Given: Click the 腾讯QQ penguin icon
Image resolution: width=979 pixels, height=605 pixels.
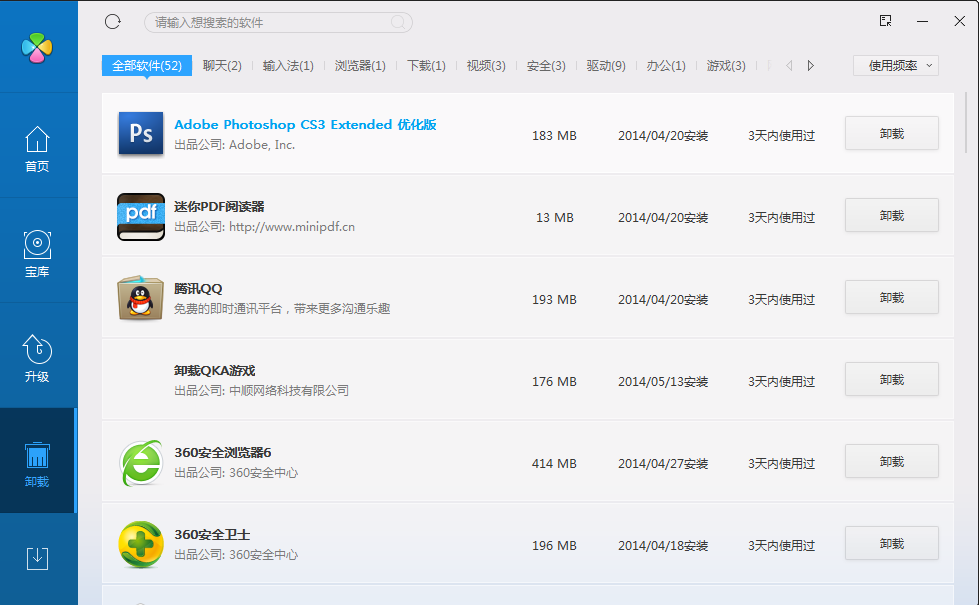Looking at the screenshot, I should pyautogui.click(x=141, y=298).
